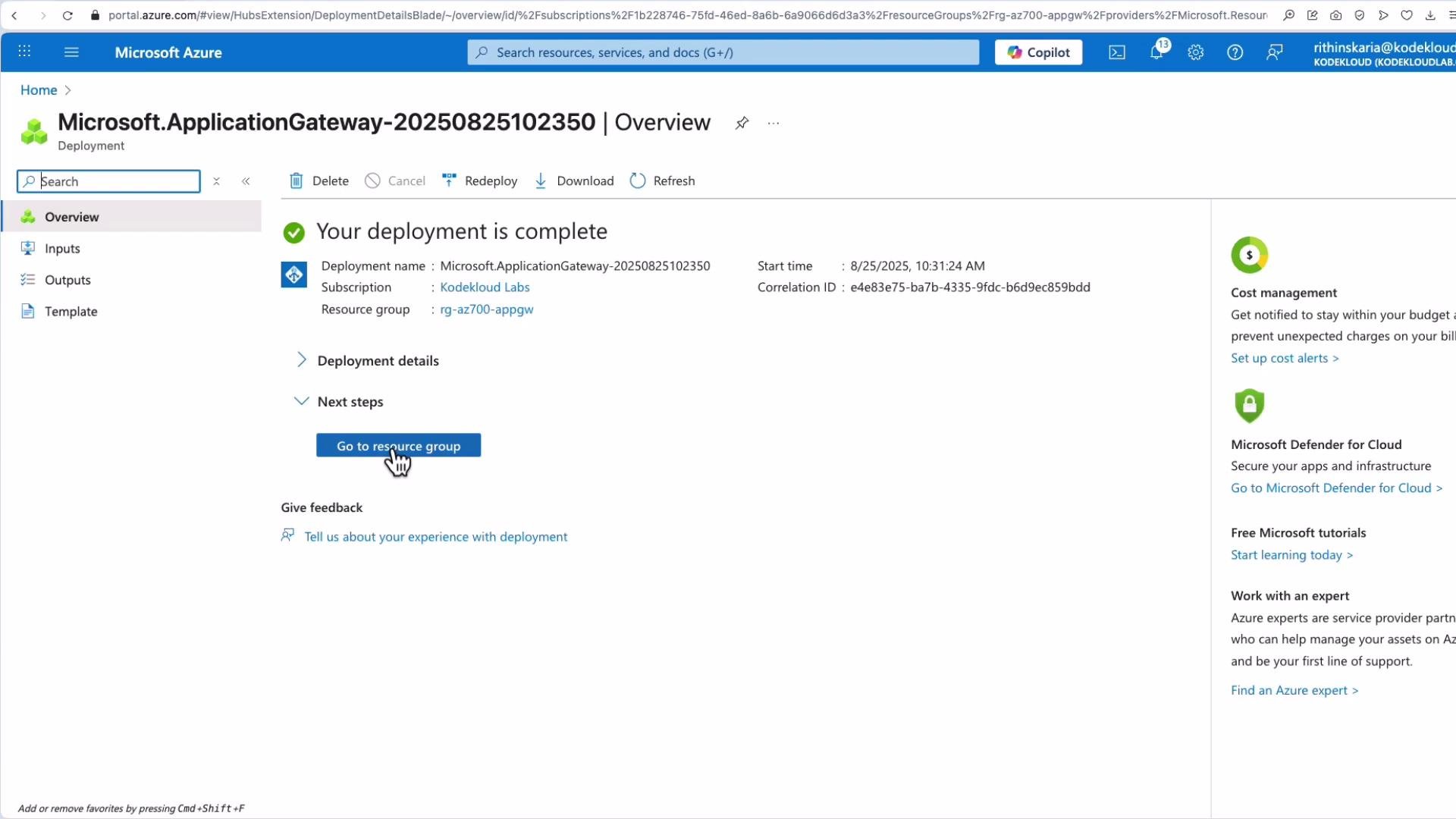Open the Kodekloud Labs subscription link

[x=485, y=287]
